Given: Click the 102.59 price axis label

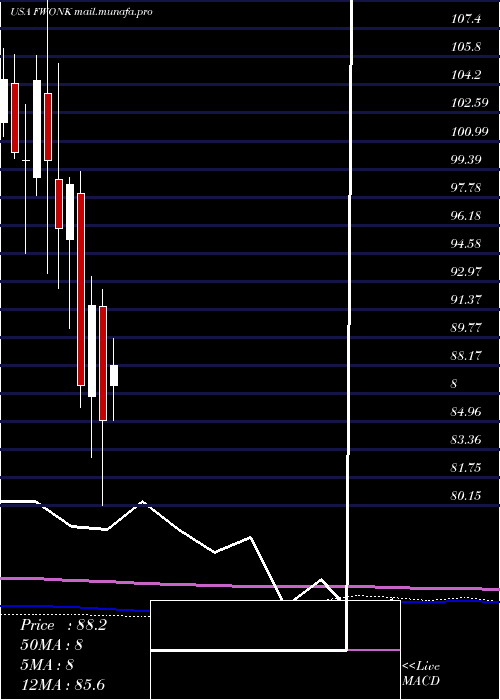Looking at the screenshot, I should 469,103.
